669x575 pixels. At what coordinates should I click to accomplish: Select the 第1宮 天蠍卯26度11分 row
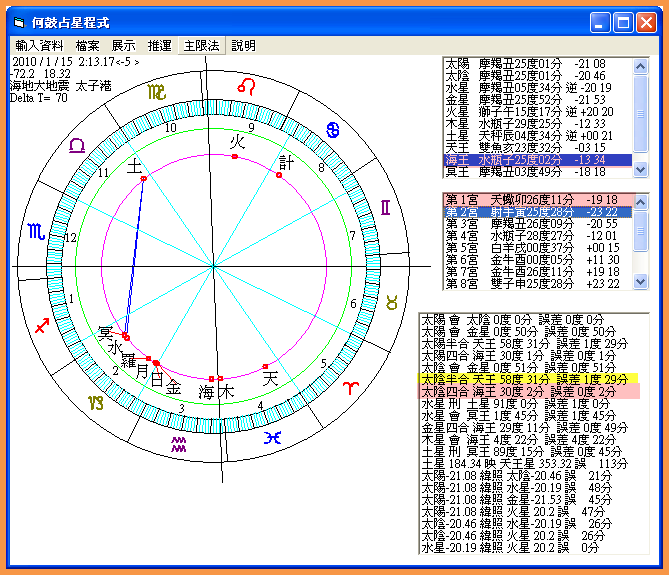point(538,200)
